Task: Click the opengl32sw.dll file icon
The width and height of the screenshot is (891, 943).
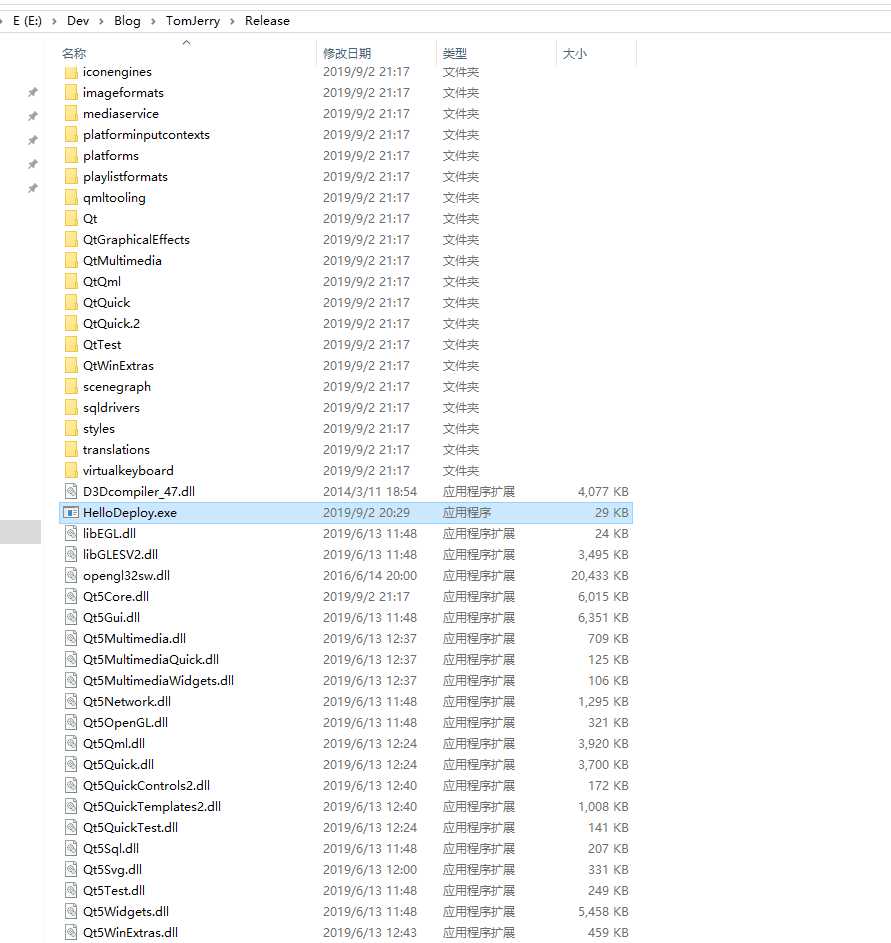Action: click(71, 576)
